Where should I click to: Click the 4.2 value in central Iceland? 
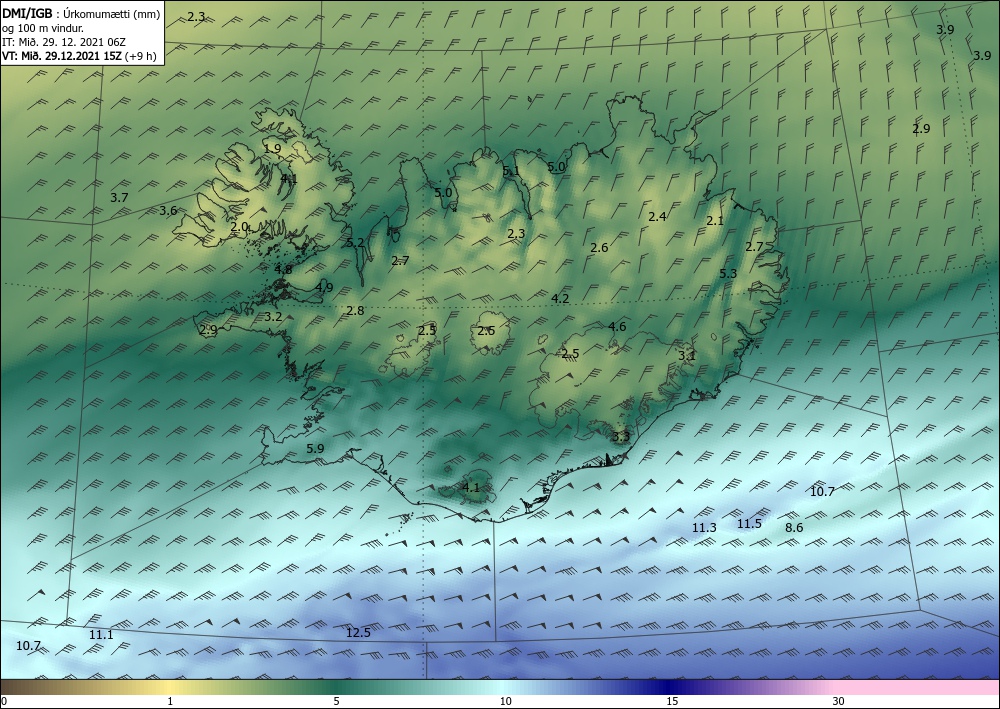coord(560,298)
